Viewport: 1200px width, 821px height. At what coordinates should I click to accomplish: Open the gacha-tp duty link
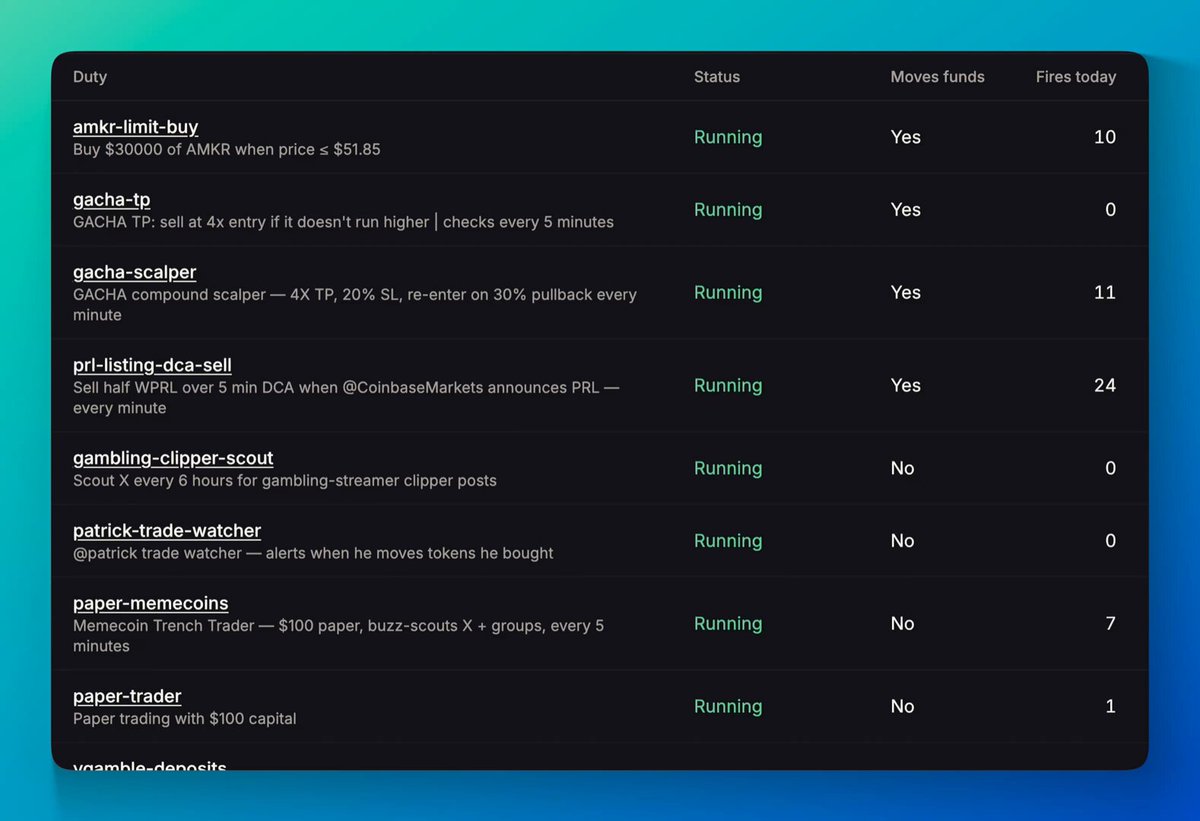click(112, 200)
